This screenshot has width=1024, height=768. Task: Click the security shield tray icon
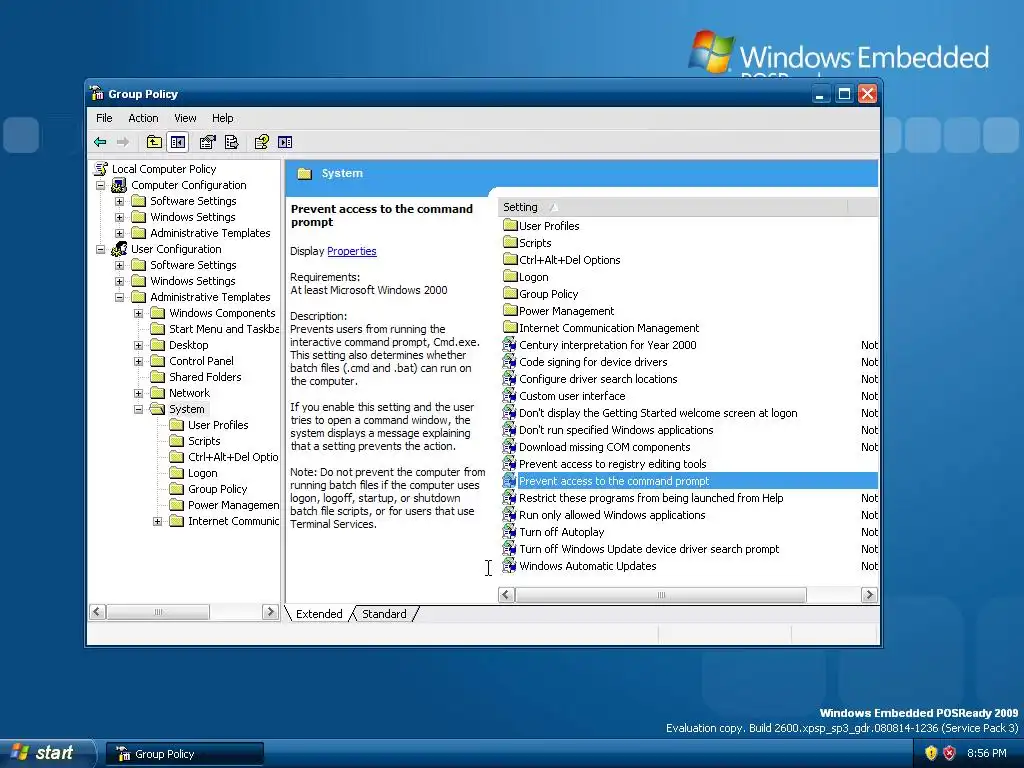(931, 753)
